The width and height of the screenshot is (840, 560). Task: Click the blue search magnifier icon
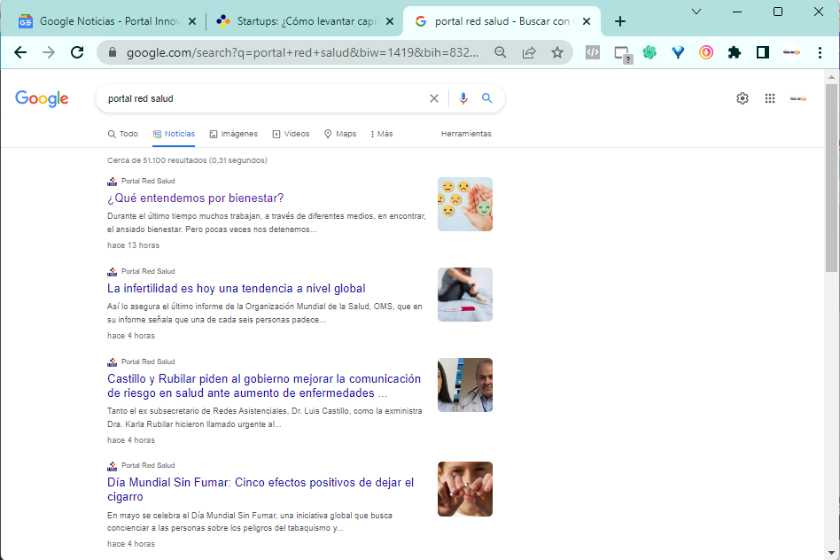[x=487, y=99]
